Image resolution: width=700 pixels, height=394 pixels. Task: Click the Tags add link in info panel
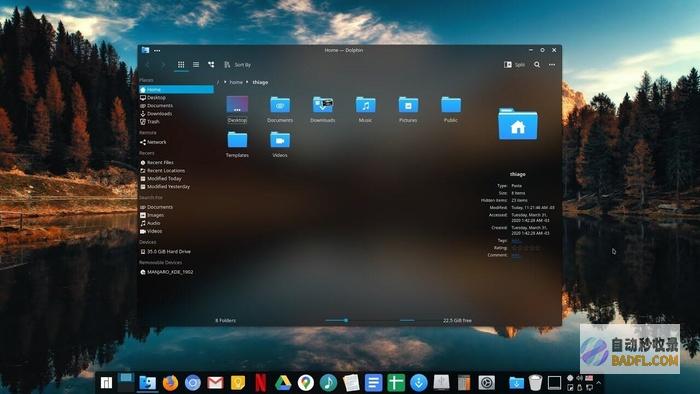516,241
